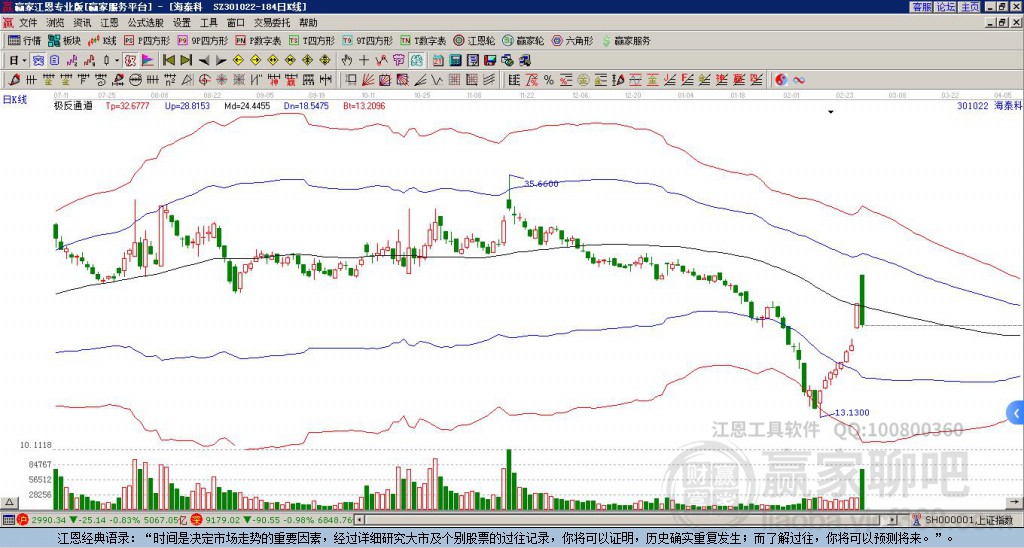Click the 论坛 forum button
Screen dimensions: 1024x548
945,7
